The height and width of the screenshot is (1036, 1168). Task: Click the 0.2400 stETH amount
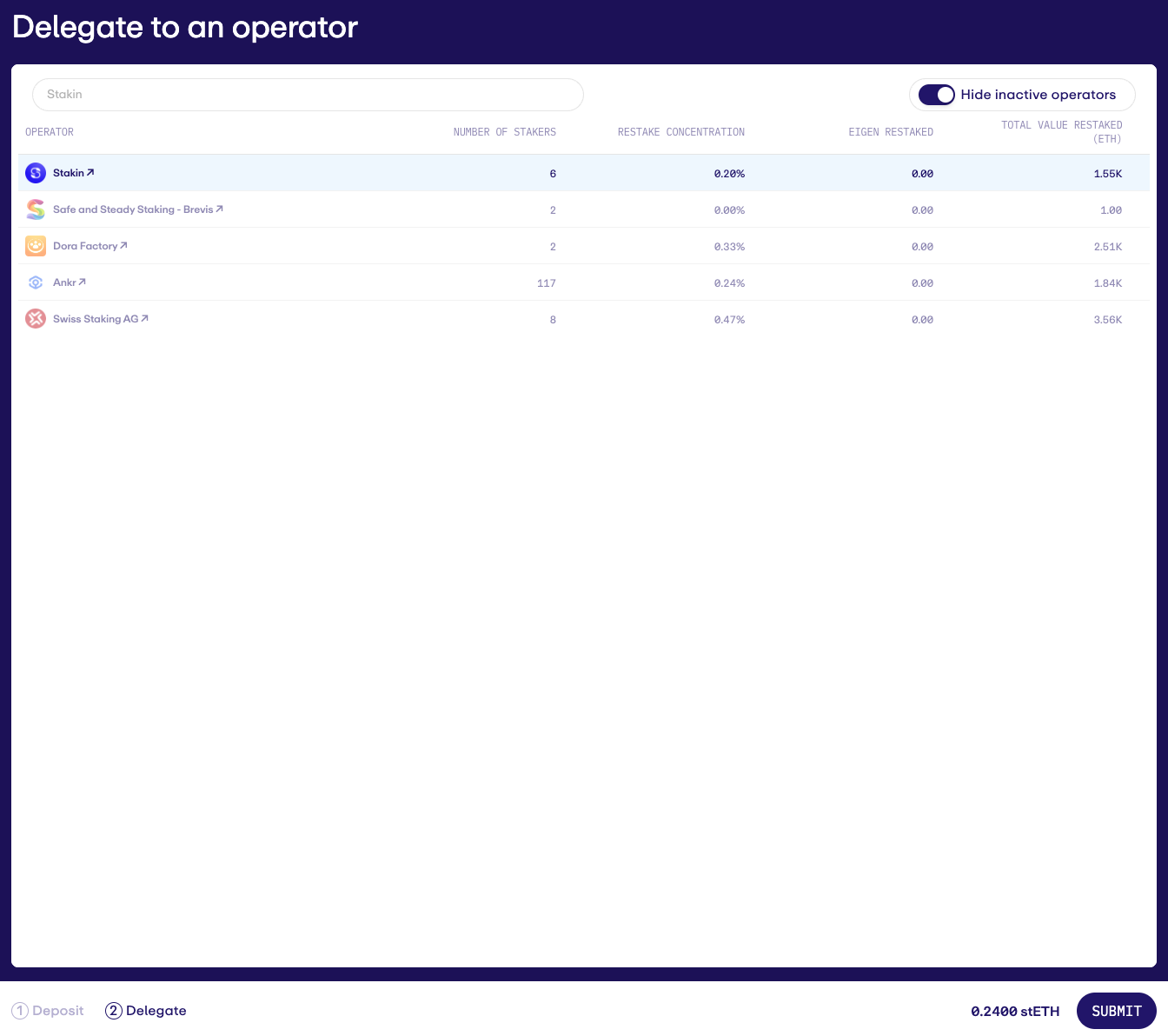[x=1015, y=1011]
